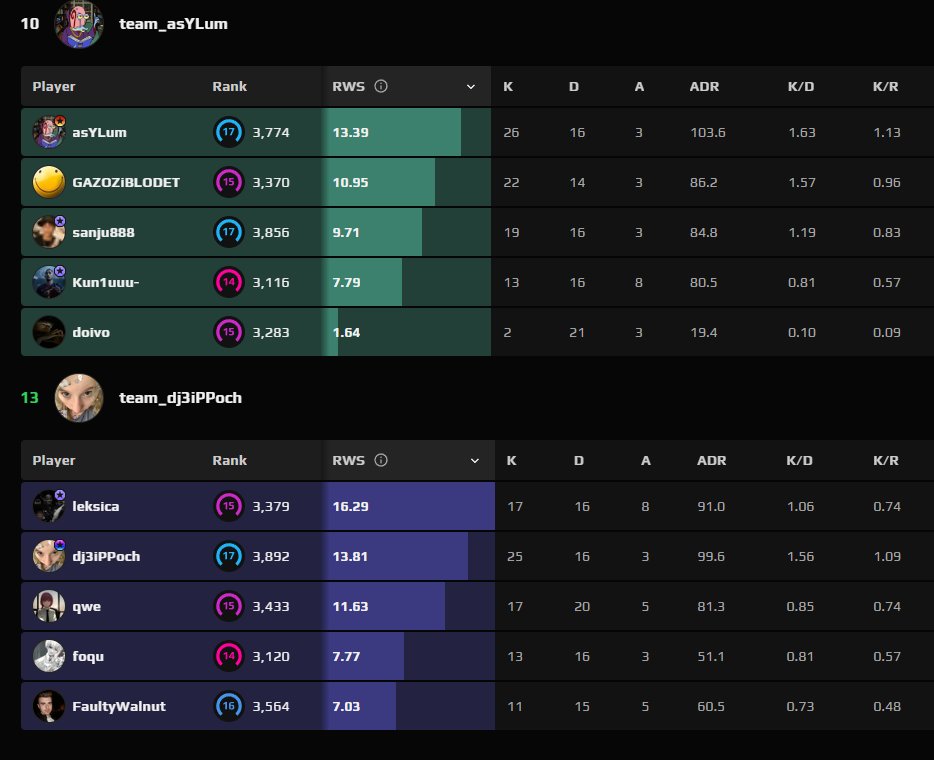Viewport: 934px width, 760px height.
Task: Click qwe name
Action: (86, 607)
